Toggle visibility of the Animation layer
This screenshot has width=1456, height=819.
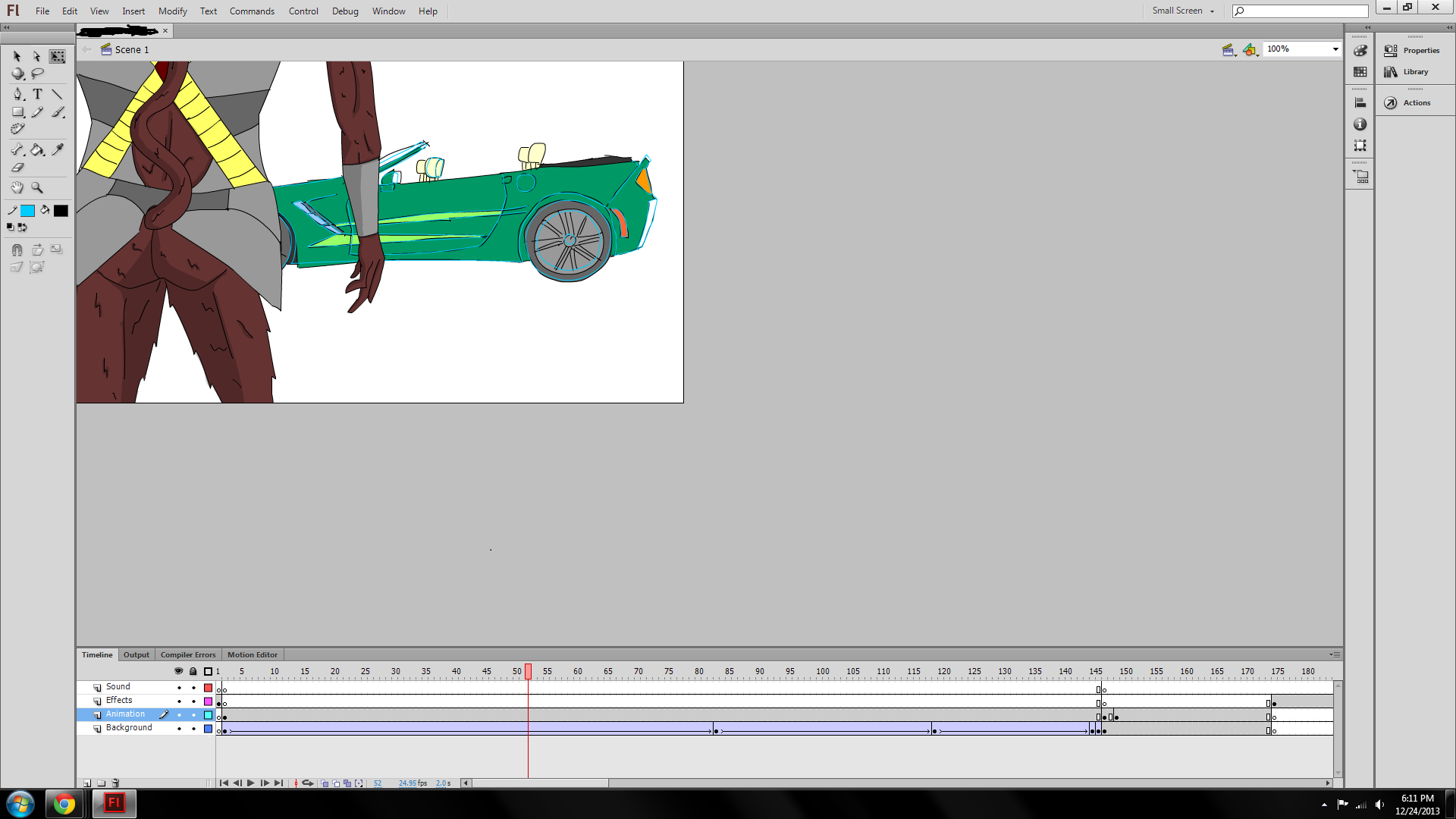click(x=179, y=715)
